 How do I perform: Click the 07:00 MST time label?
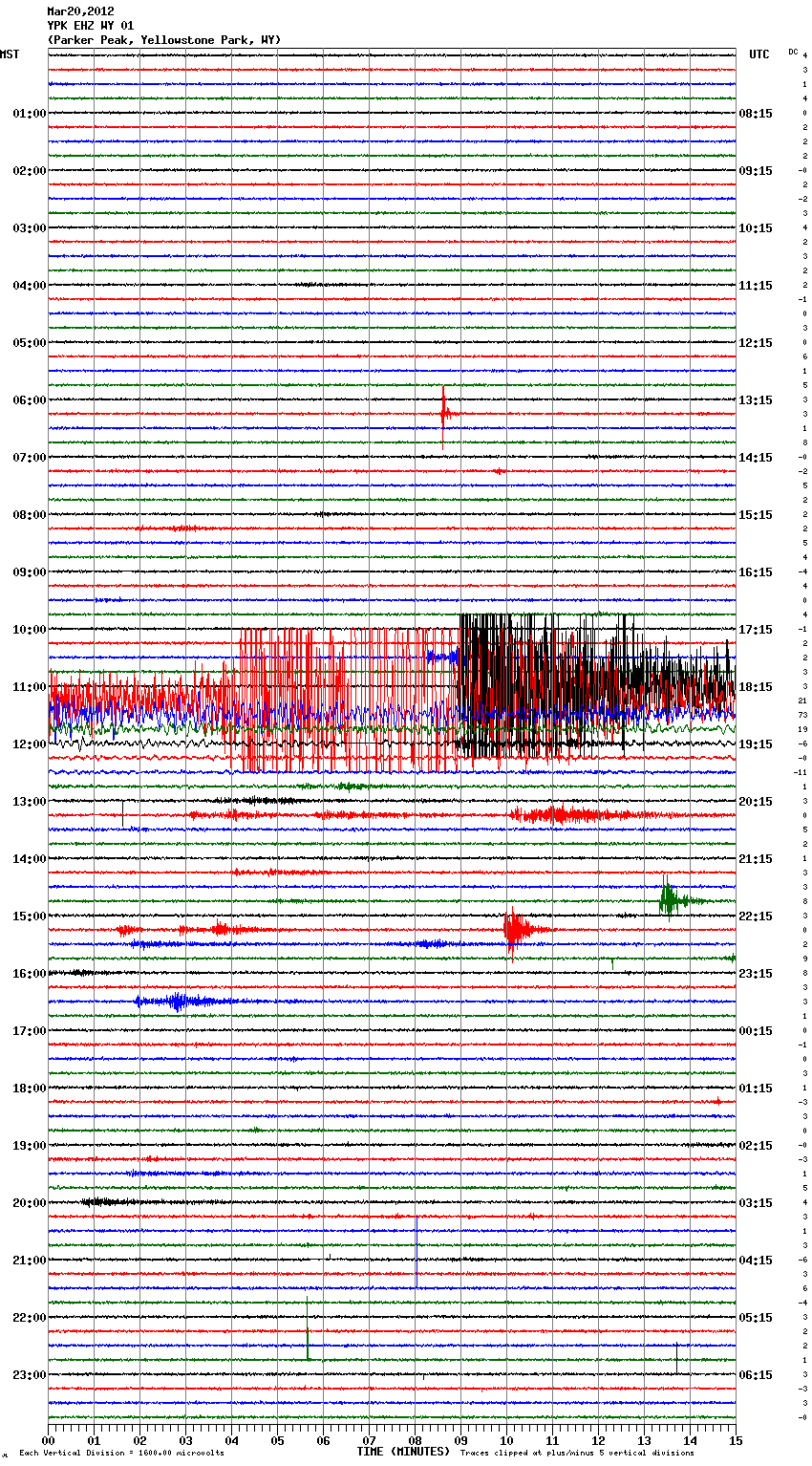(x=30, y=458)
